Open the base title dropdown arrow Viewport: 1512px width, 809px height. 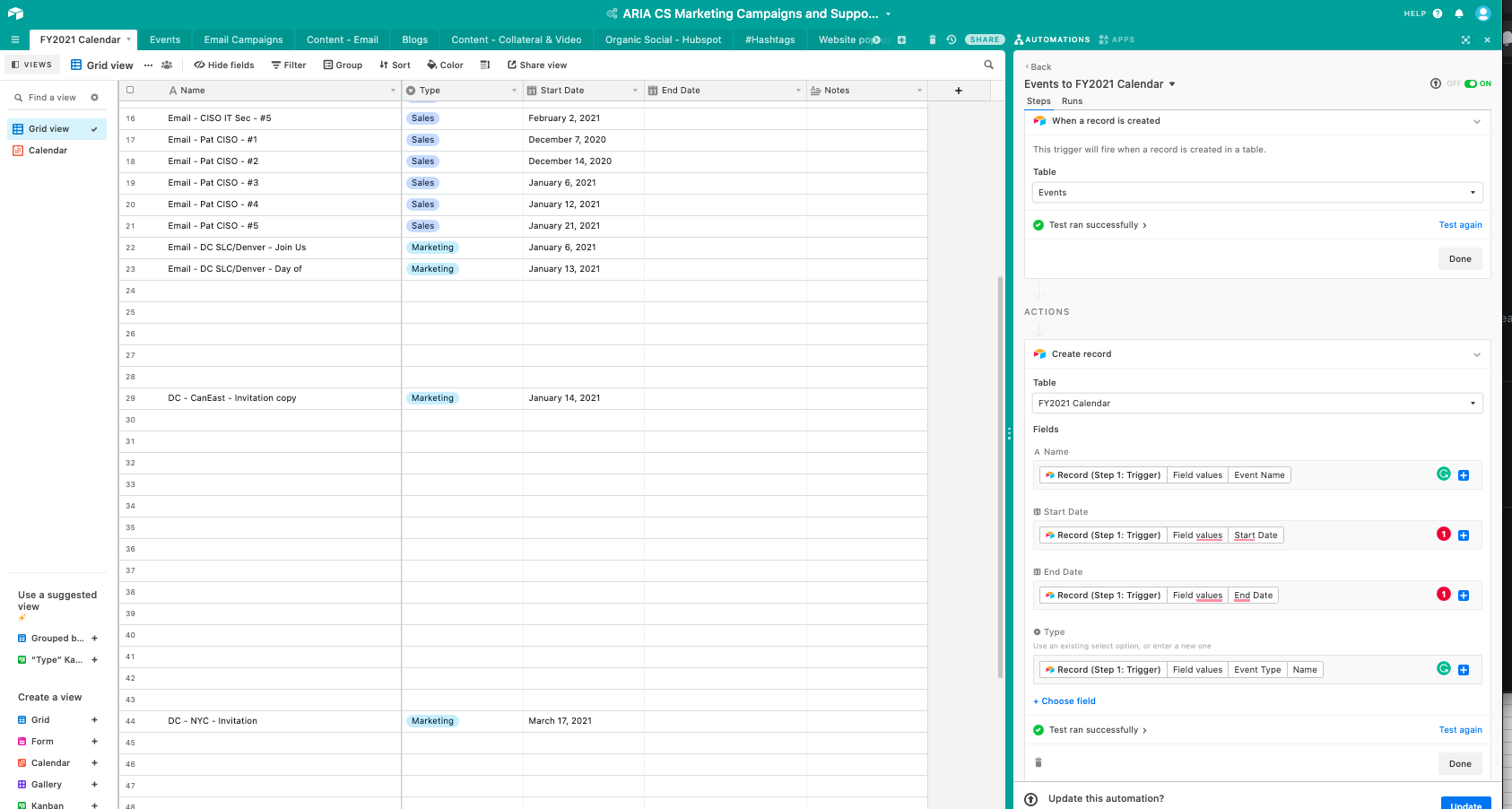pyautogui.click(x=888, y=14)
